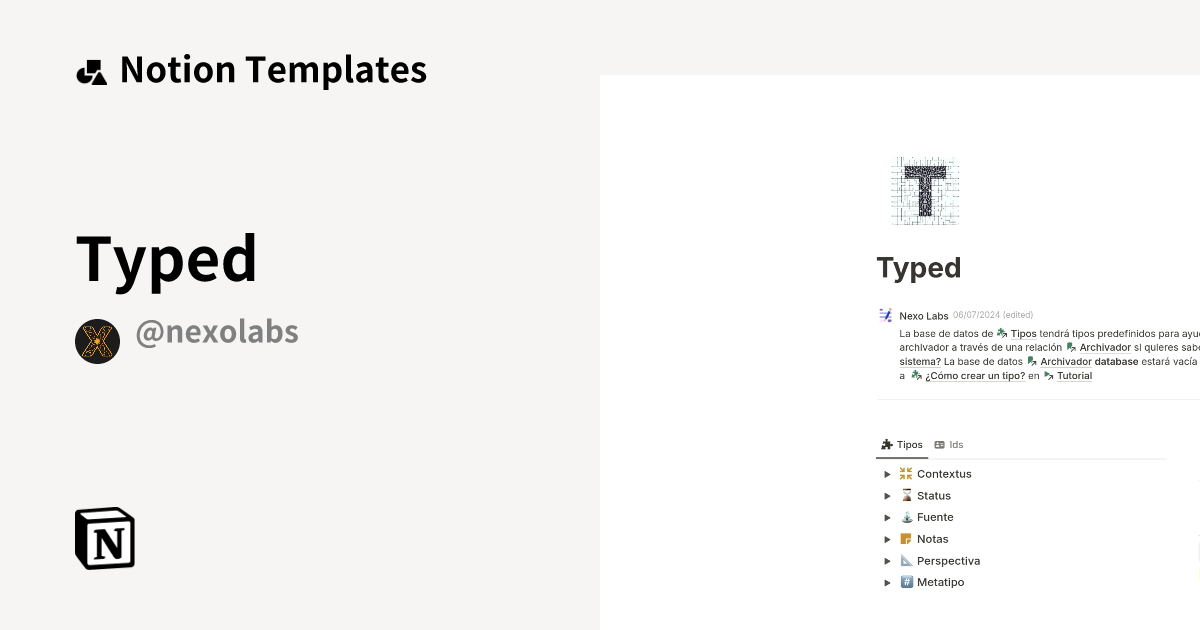This screenshot has height=630, width=1200.
Task: Expand the Status section
Action: tap(888, 495)
